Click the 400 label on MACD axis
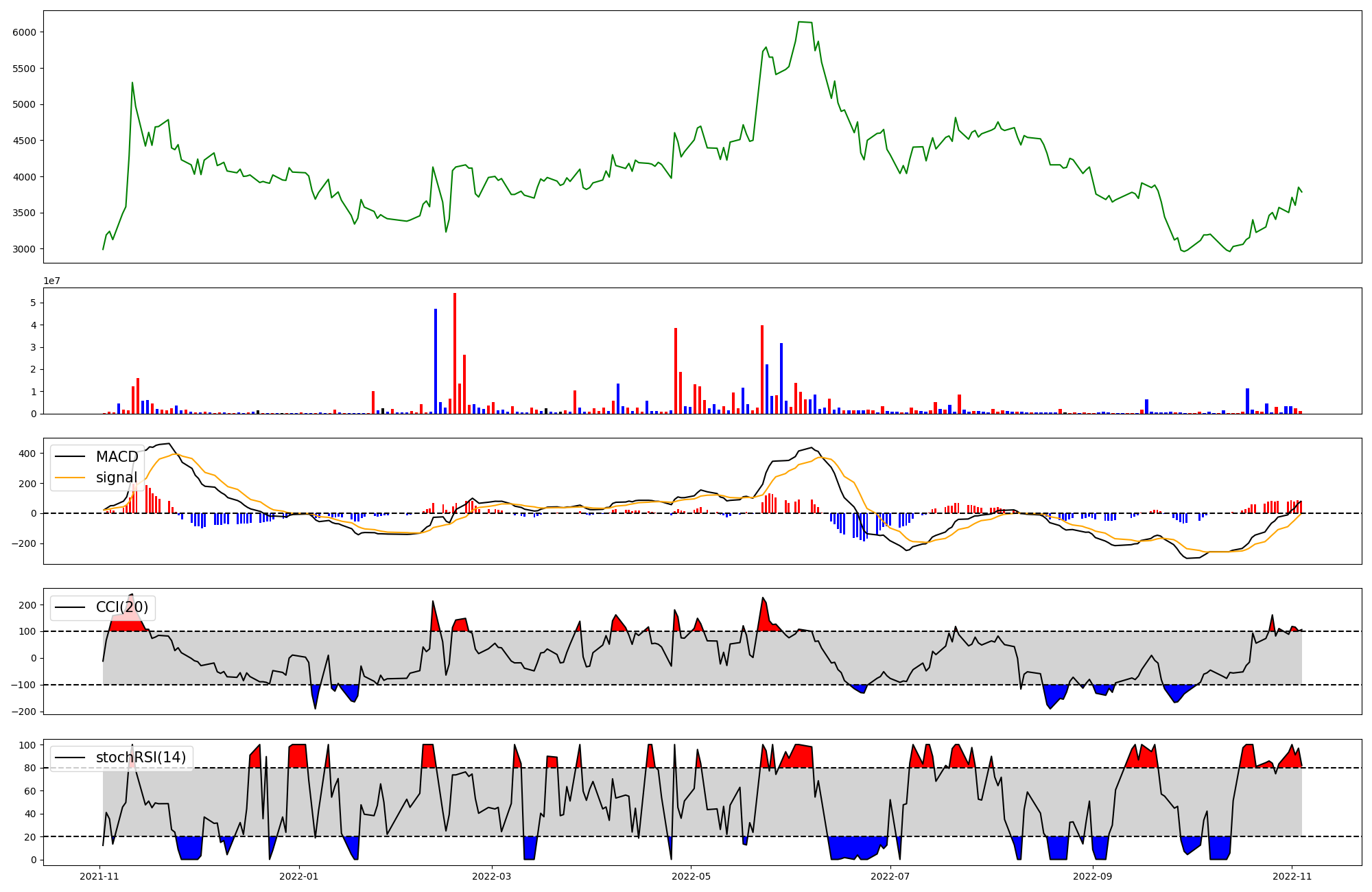This screenshot has width=1372, height=892. point(28,454)
